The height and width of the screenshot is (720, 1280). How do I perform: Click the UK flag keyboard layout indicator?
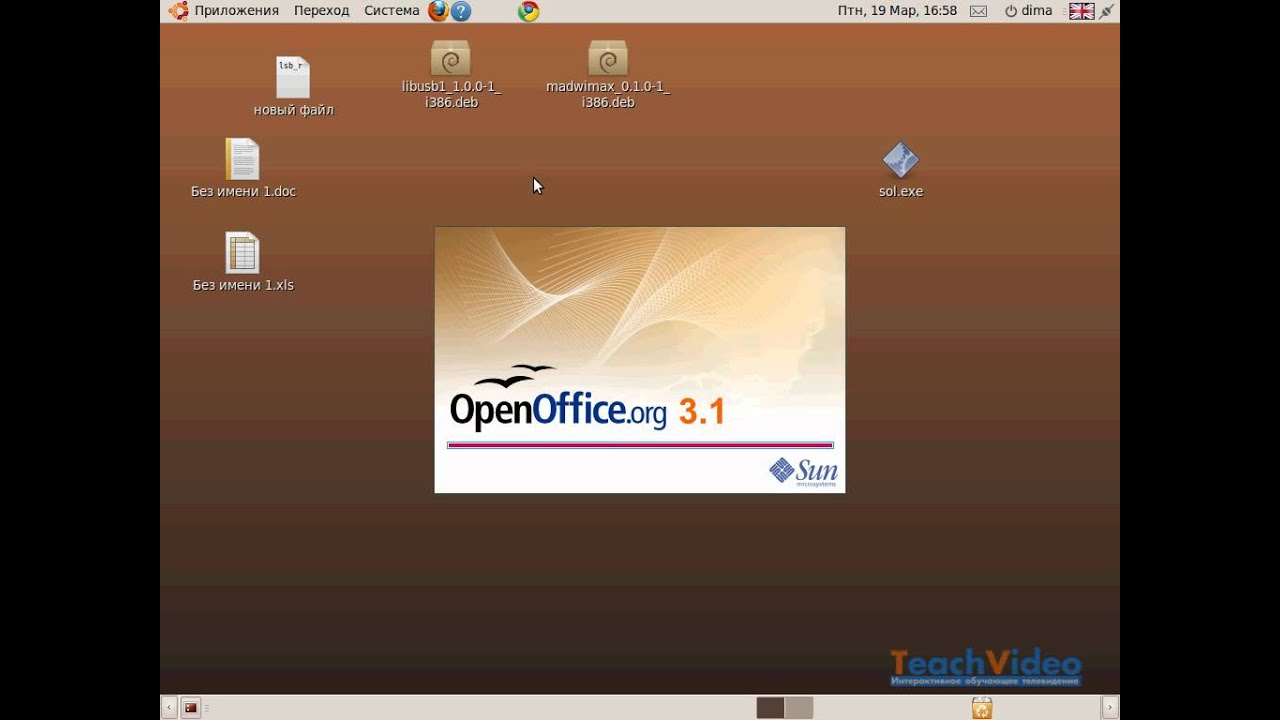pos(1082,11)
